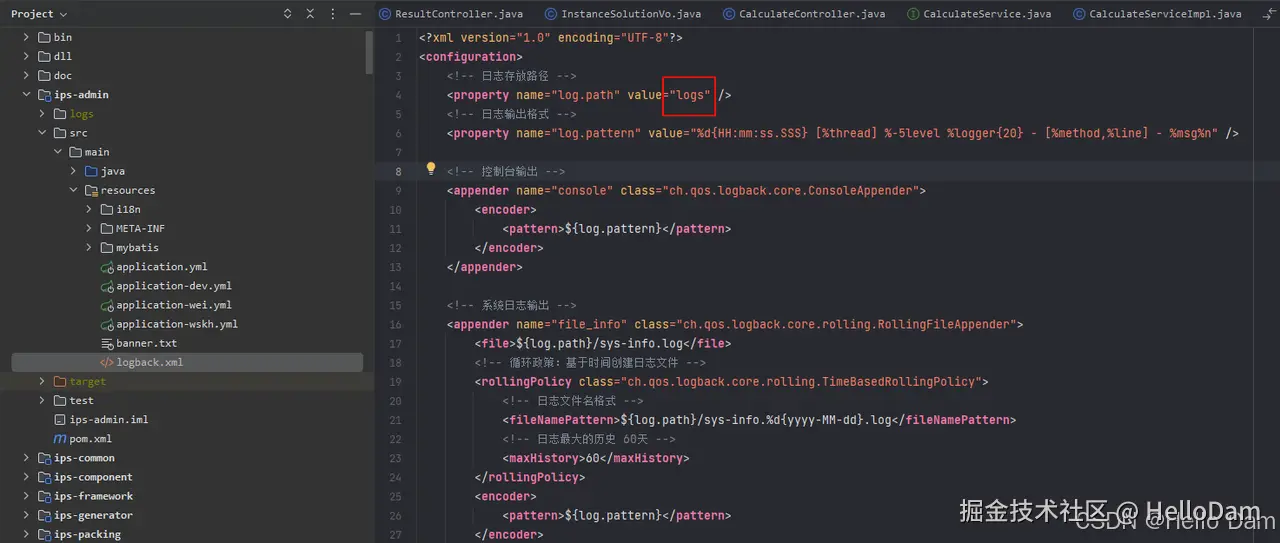
Task: Expand the ips-common module
Action: pos(27,458)
